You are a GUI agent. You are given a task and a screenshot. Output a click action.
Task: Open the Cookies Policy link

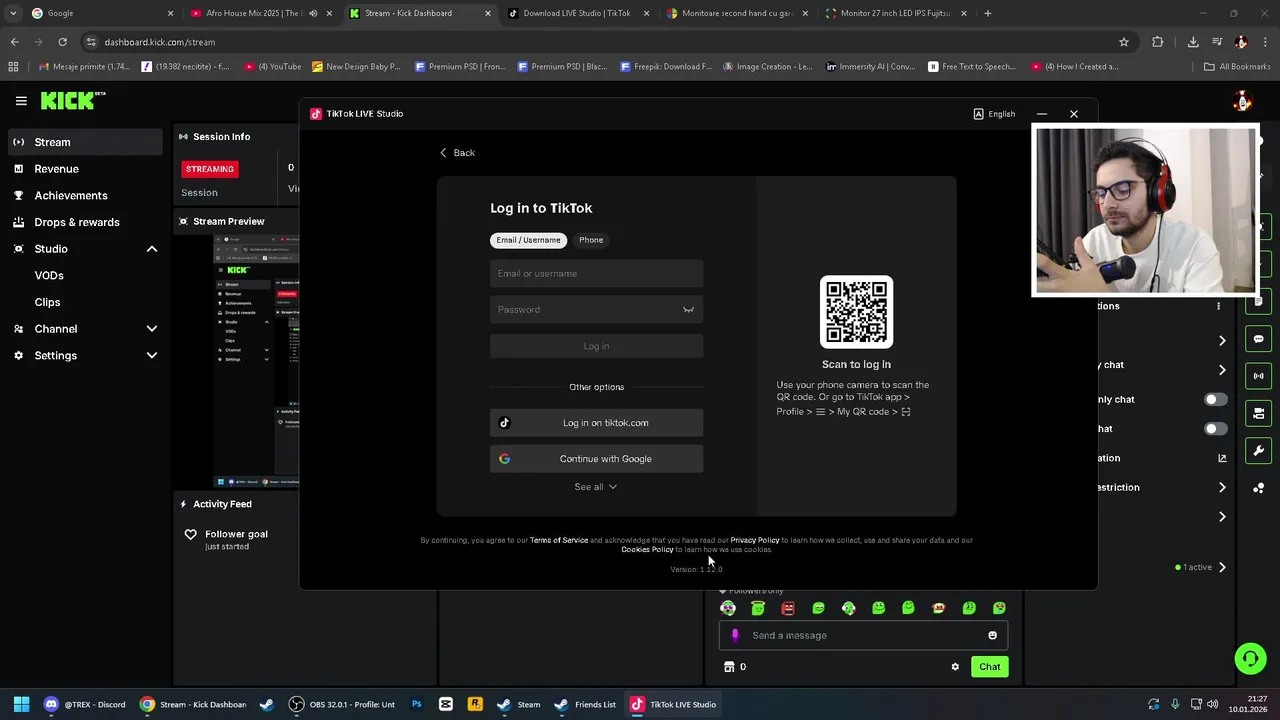coord(647,549)
